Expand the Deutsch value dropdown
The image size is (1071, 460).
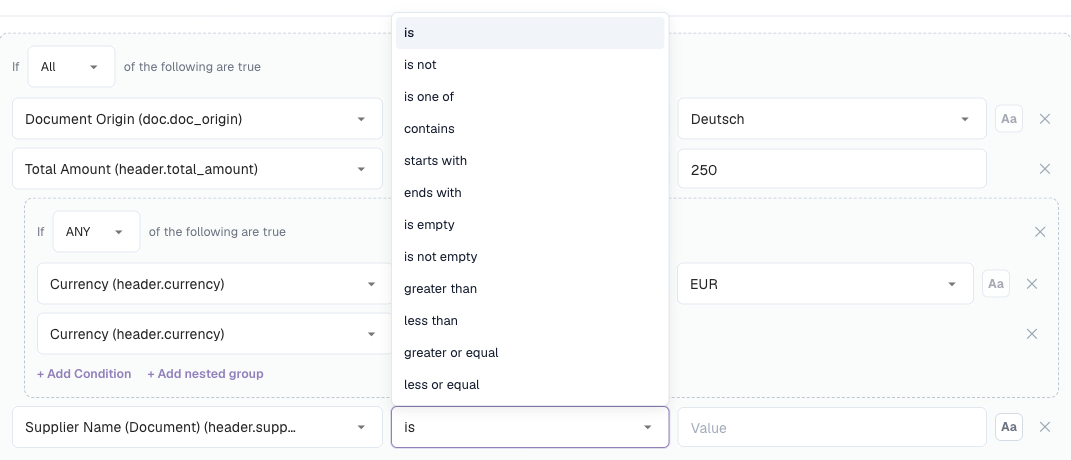(832, 119)
